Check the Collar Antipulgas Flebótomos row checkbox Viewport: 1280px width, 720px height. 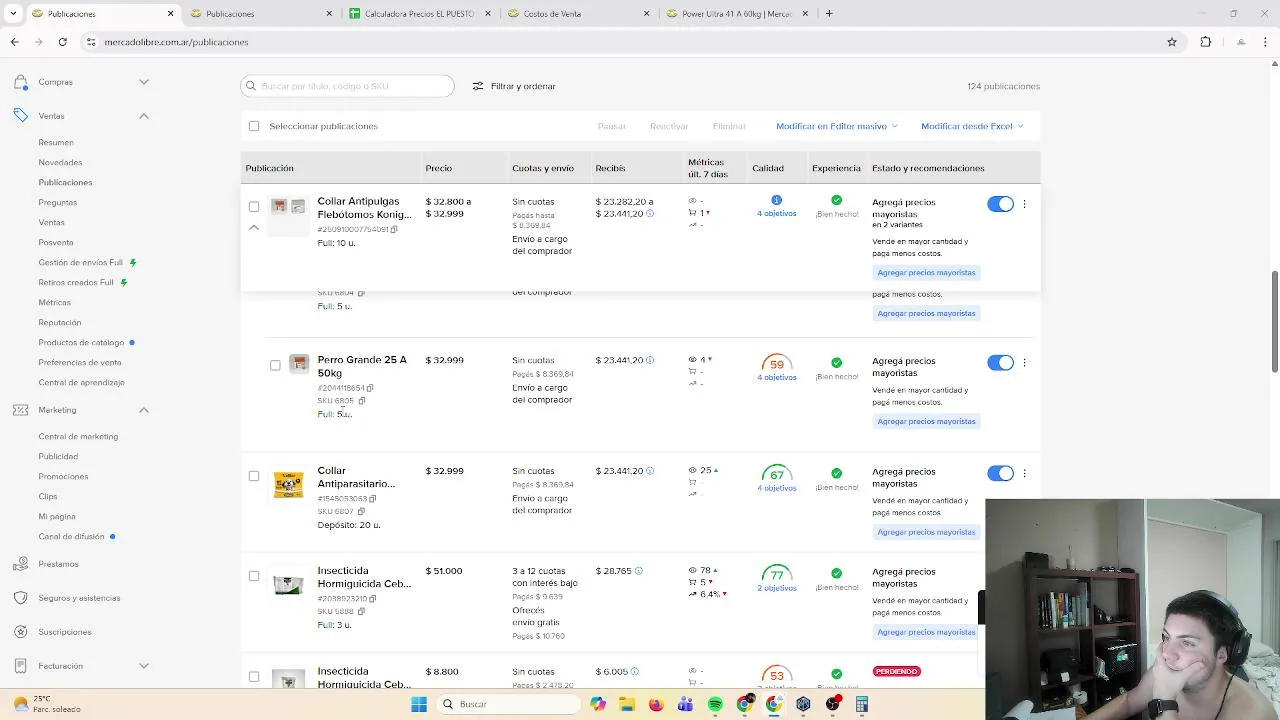(254, 207)
